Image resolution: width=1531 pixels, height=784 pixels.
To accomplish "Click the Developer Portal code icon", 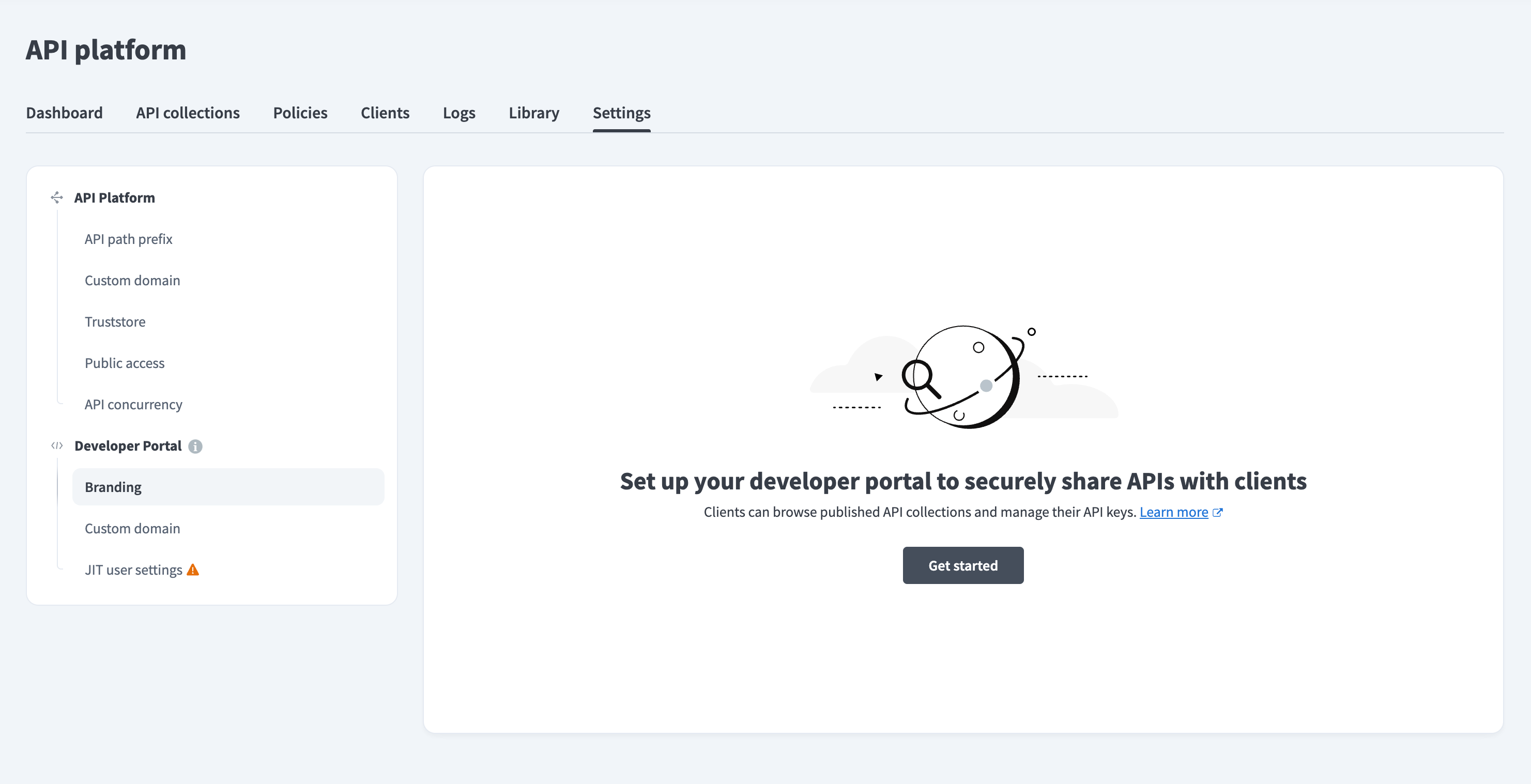I will tap(57, 445).
